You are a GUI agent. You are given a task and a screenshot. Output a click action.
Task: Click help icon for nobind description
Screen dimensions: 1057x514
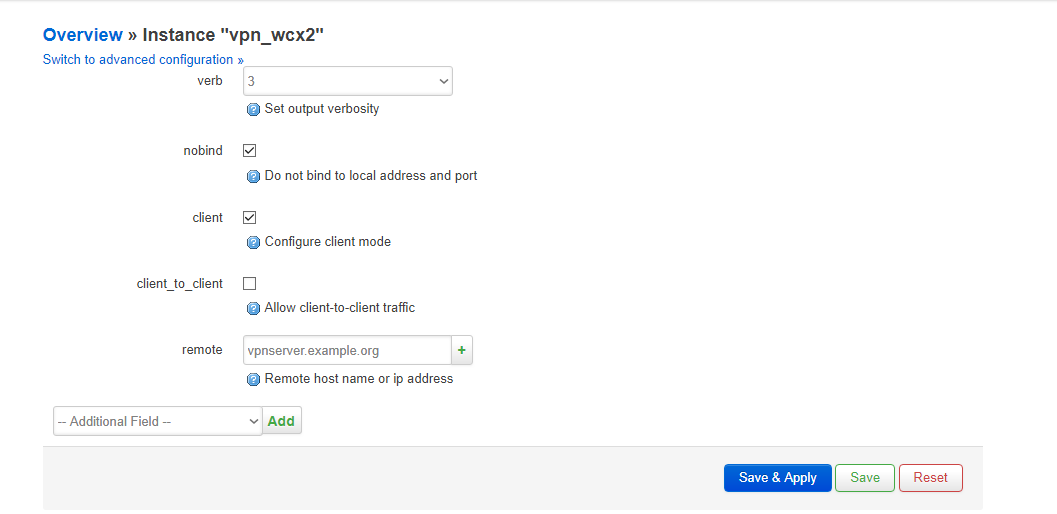pos(253,176)
